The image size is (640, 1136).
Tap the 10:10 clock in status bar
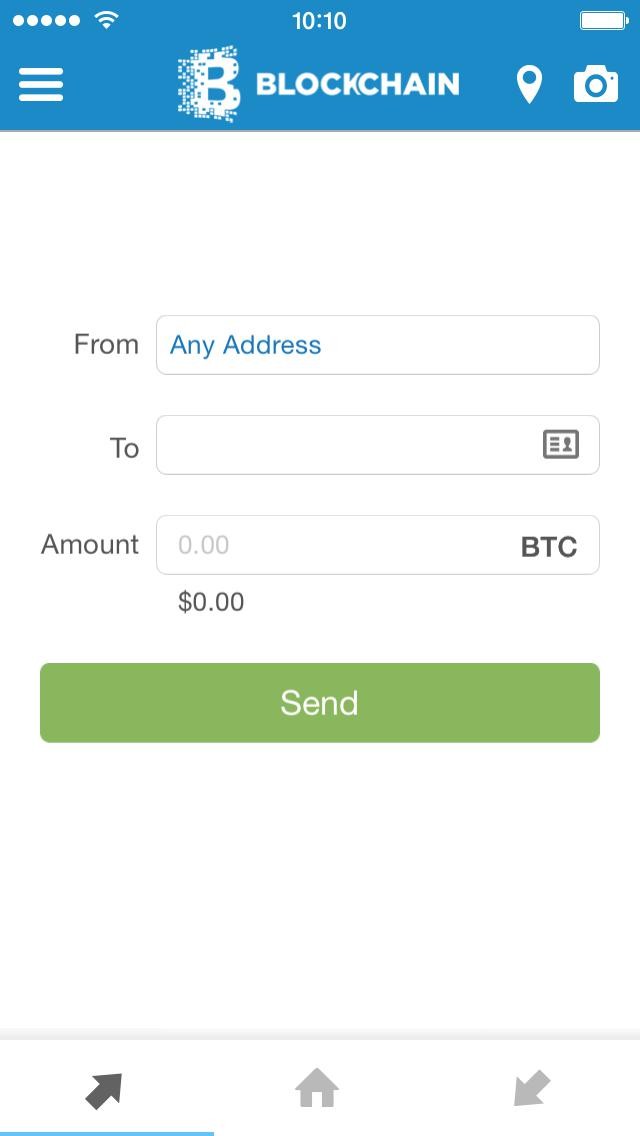point(319,21)
